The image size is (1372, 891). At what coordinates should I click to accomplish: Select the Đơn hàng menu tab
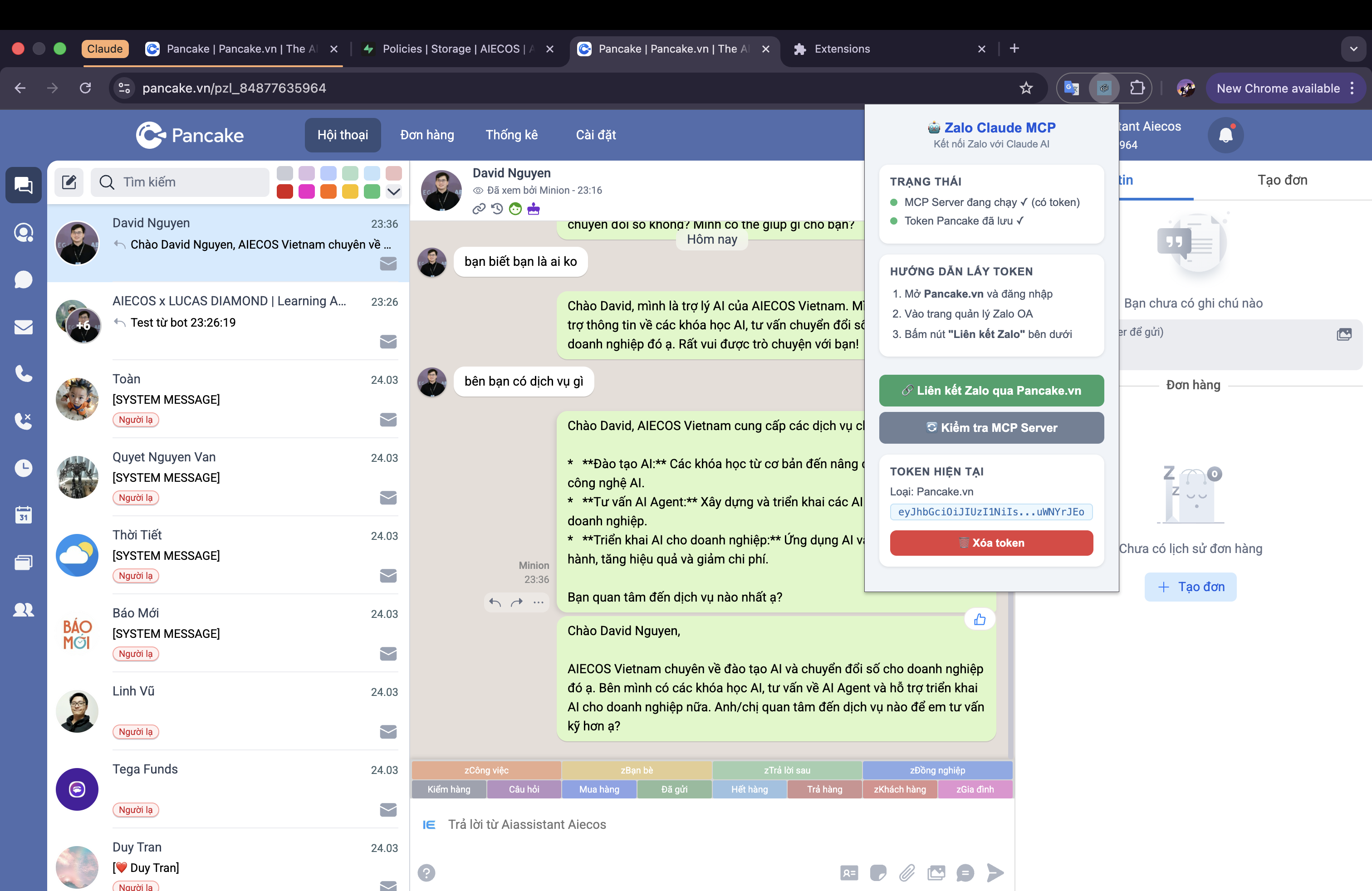(427, 135)
